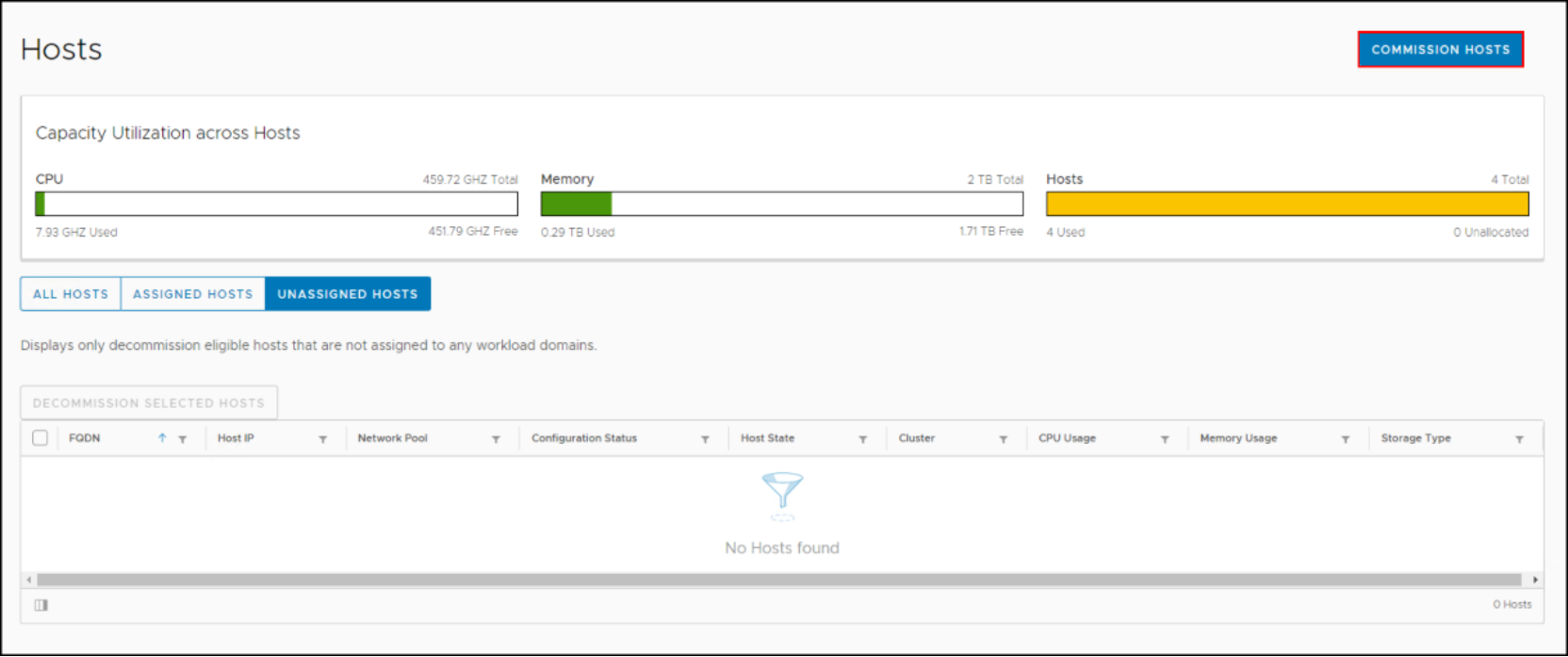Viewport: 1568px width, 657px height.
Task: Click the Cluster column header
Action: (x=917, y=438)
